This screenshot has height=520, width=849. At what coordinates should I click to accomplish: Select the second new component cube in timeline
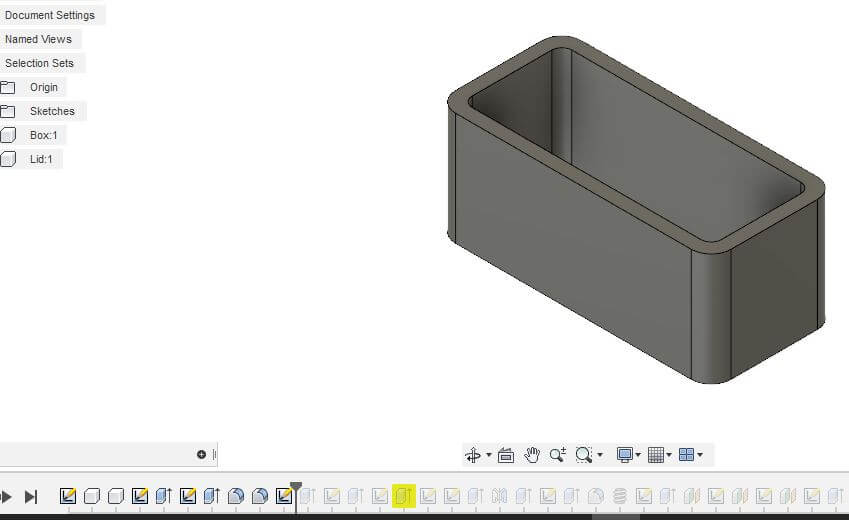(116, 496)
